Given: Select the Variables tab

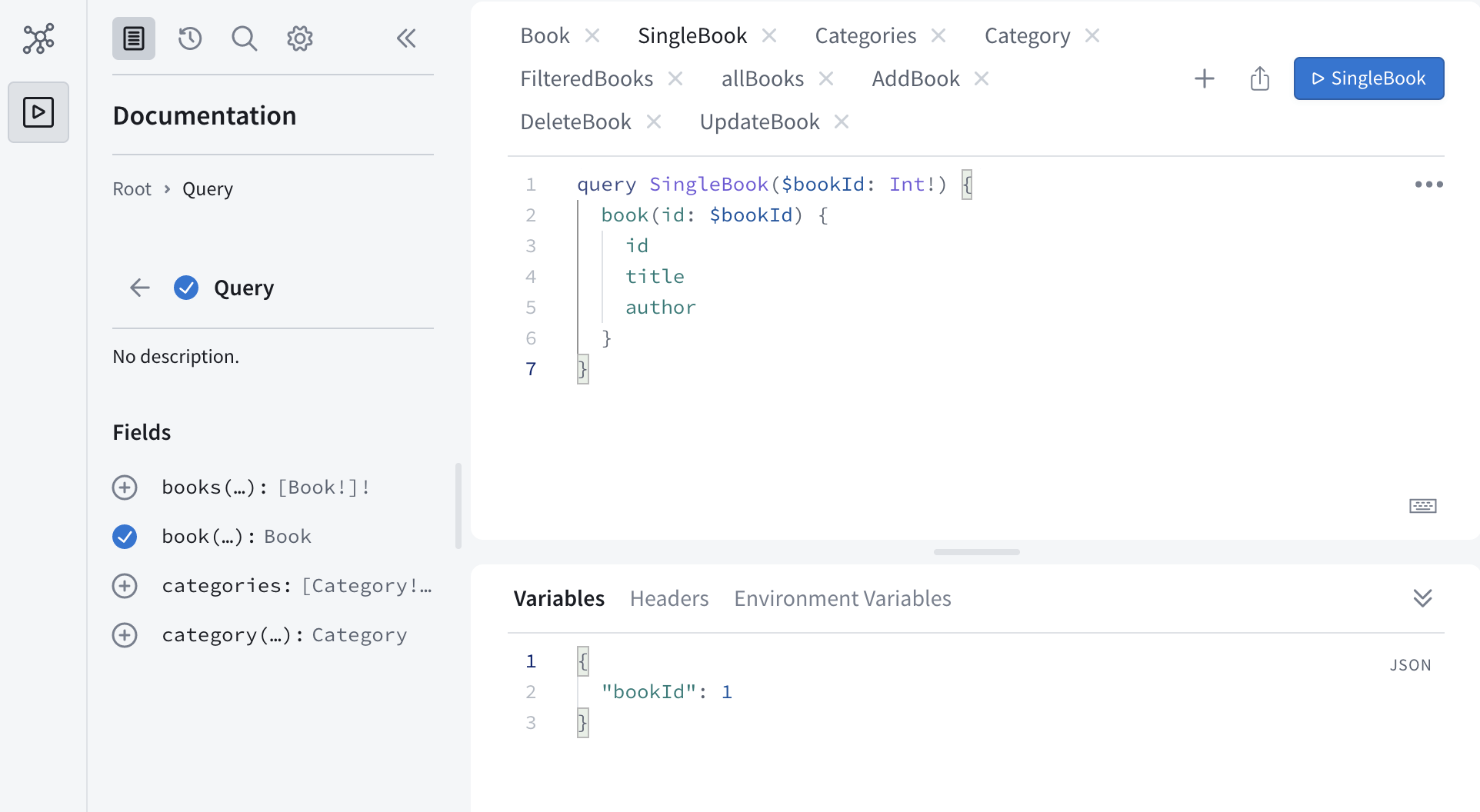Looking at the screenshot, I should (x=559, y=598).
